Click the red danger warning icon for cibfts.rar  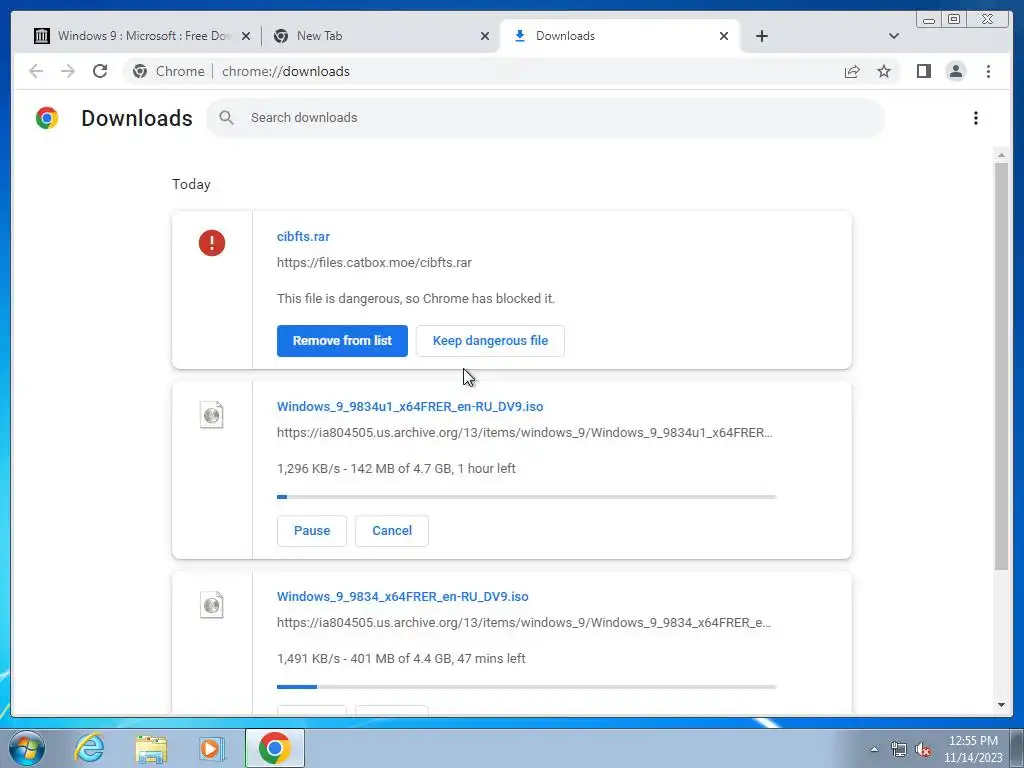[212, 243]
